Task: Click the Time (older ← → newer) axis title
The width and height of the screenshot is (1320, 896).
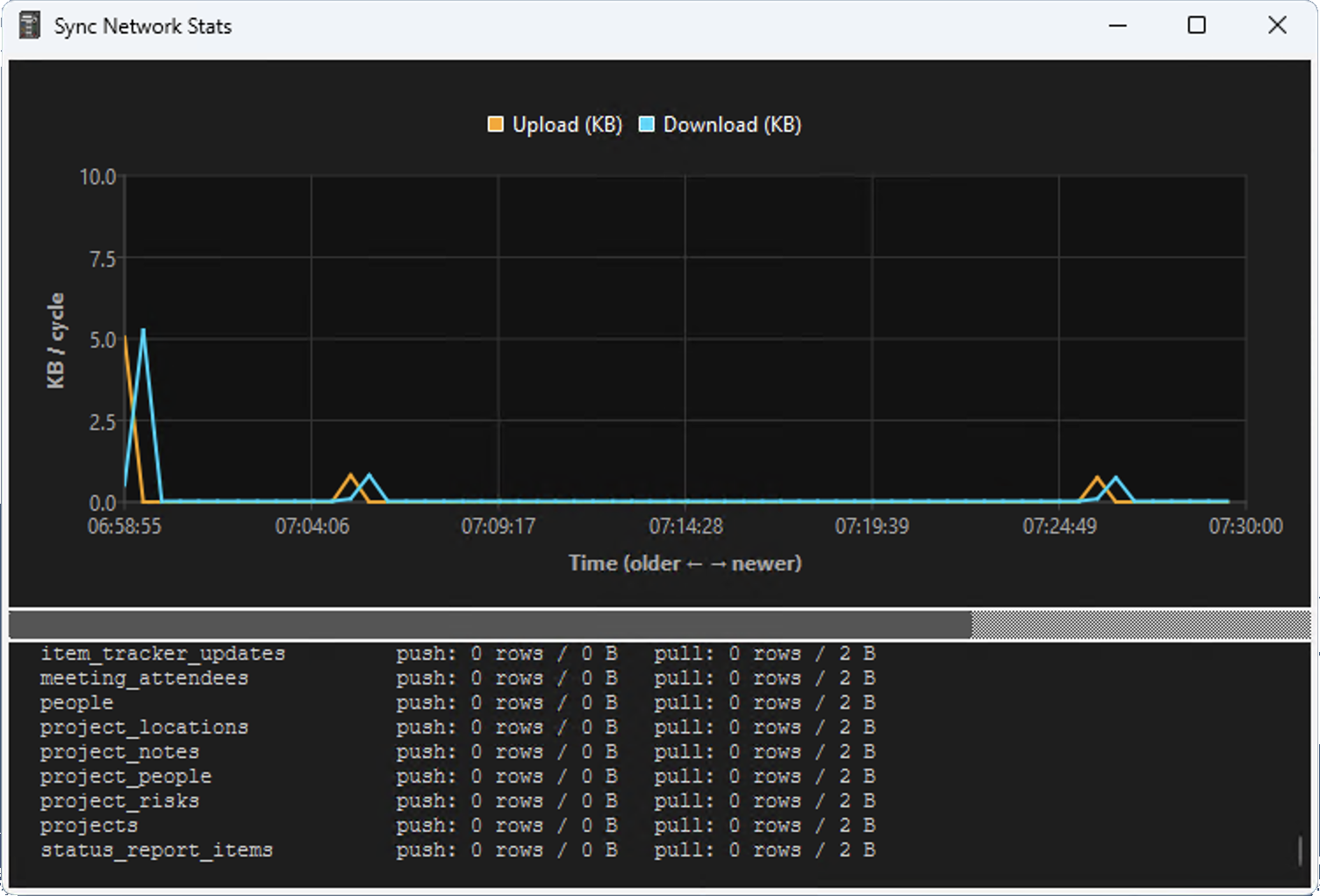Action: [x=685, y=563]
